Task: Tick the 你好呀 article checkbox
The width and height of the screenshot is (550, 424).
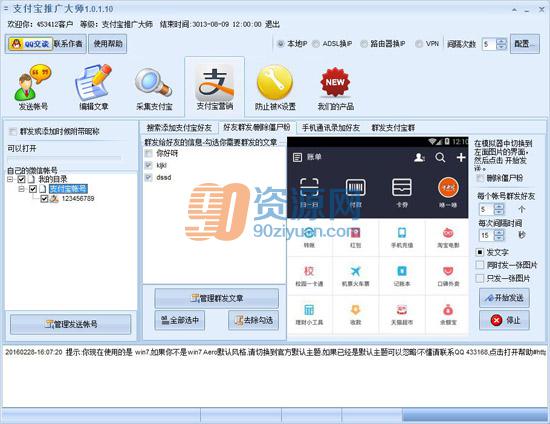Action: [149, 153]
